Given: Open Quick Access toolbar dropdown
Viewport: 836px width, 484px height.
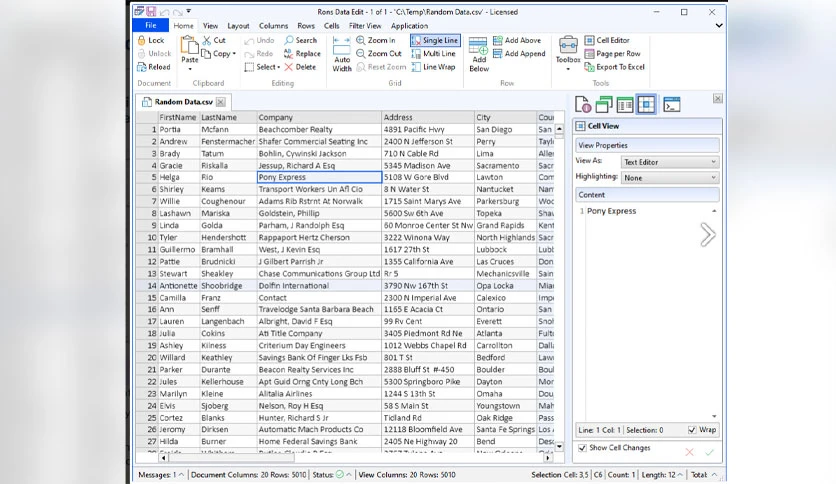Looking at the screenshot, I should [189, 11].
